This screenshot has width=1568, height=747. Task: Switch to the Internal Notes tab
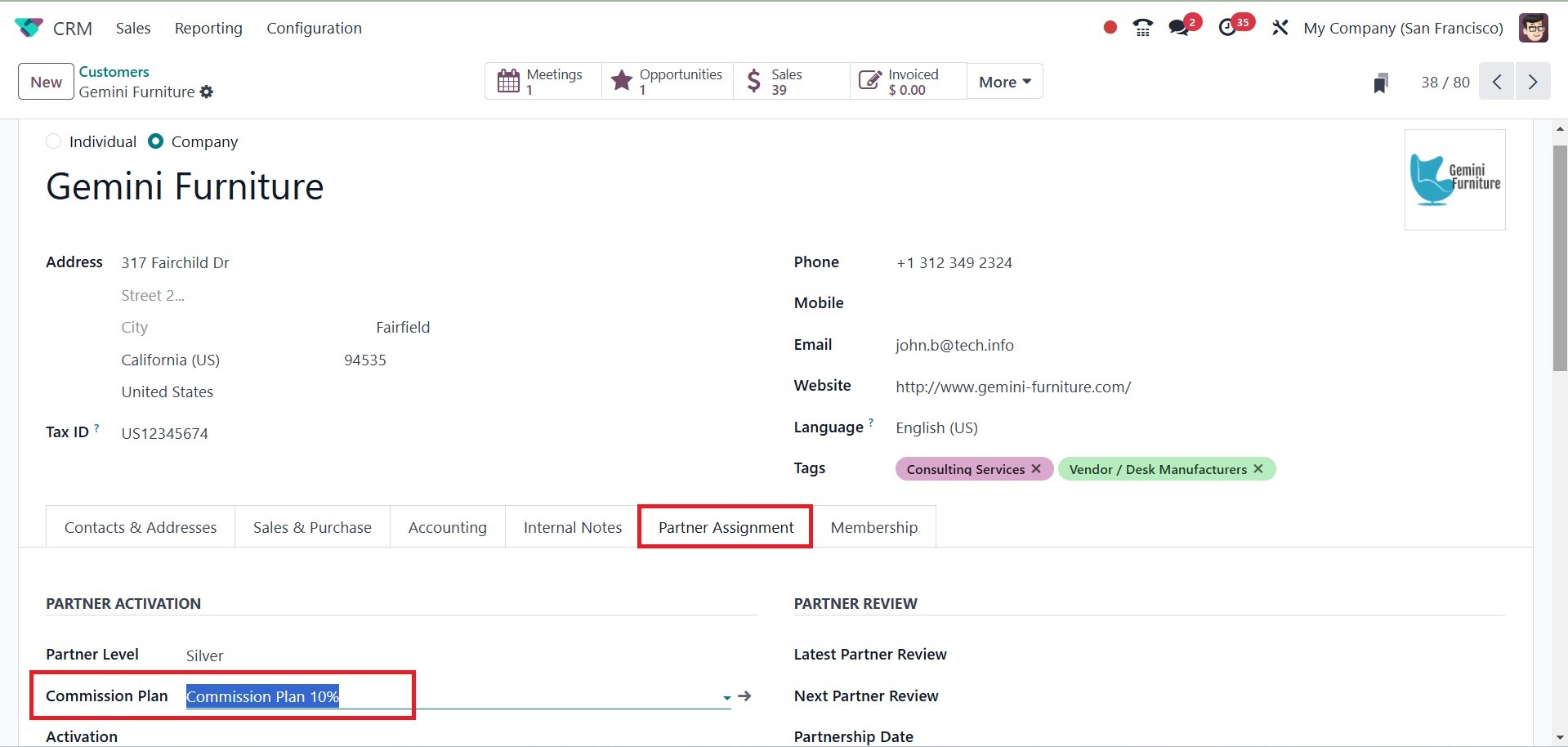point(573,527)
